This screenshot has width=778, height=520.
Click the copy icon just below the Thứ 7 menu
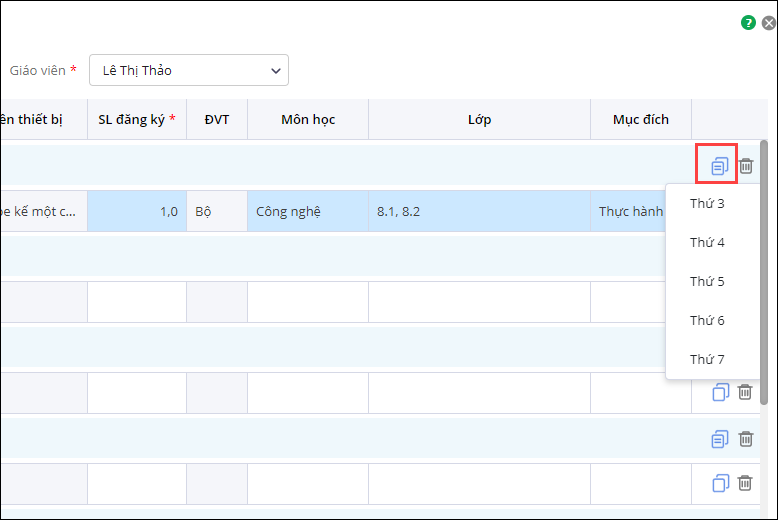coord(720,392)
